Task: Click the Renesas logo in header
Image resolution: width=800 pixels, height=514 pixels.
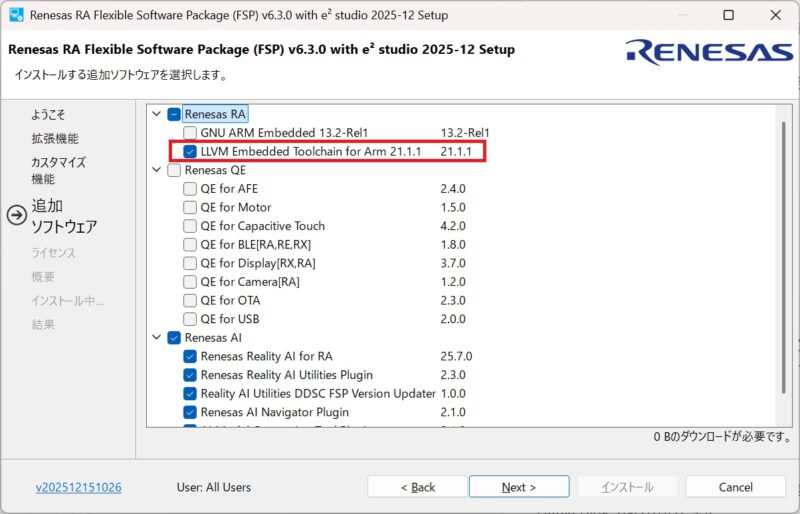Action: click(709, 52)
